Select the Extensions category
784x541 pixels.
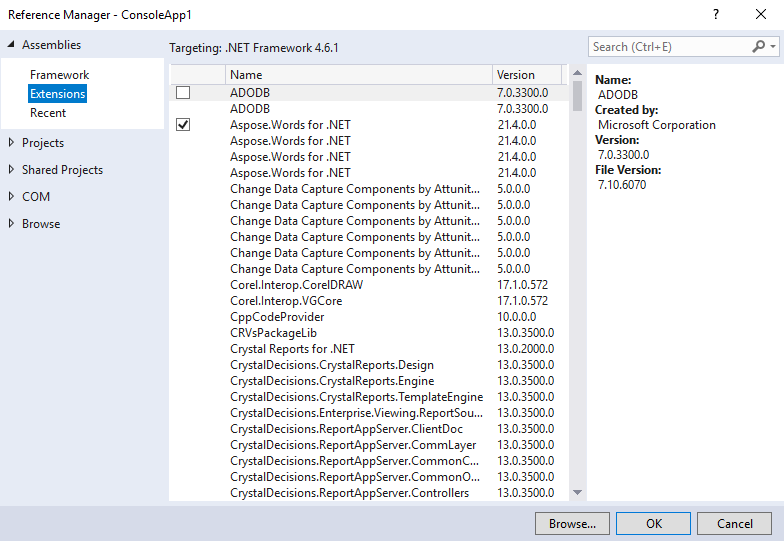58,94
